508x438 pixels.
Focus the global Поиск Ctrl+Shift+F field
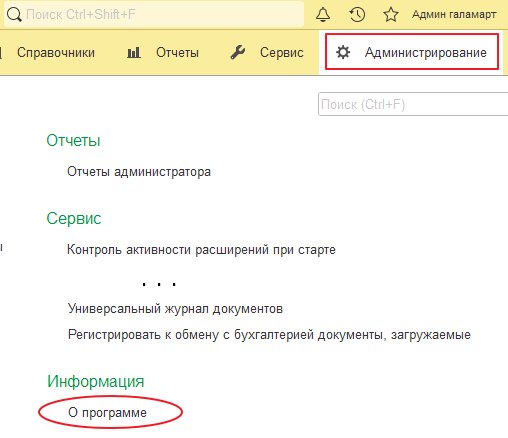(x=154, y=15)
